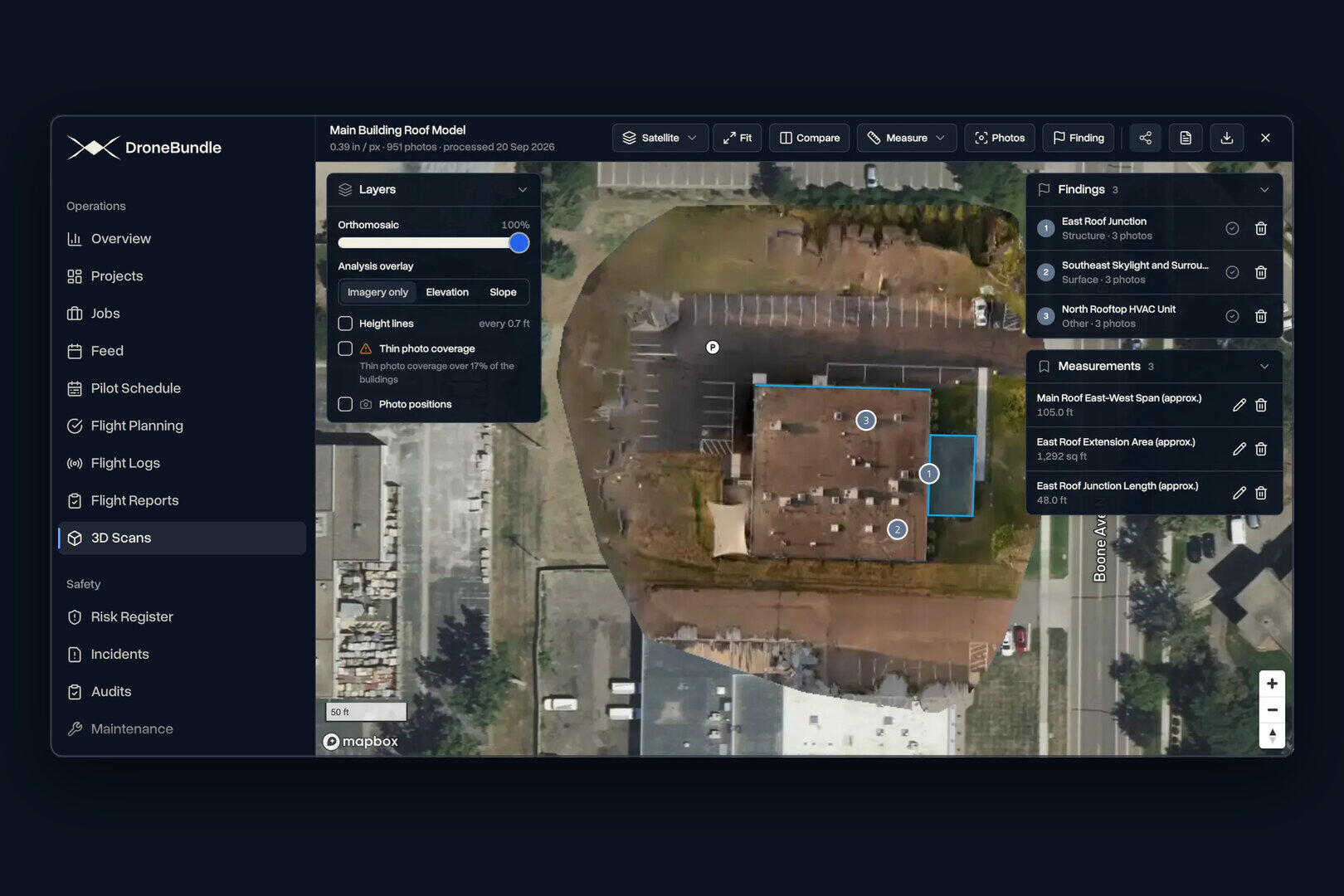This screenshot has height=896, width=1344.
Task: Collapse the Measurements panel
Action: (1264, 367)
